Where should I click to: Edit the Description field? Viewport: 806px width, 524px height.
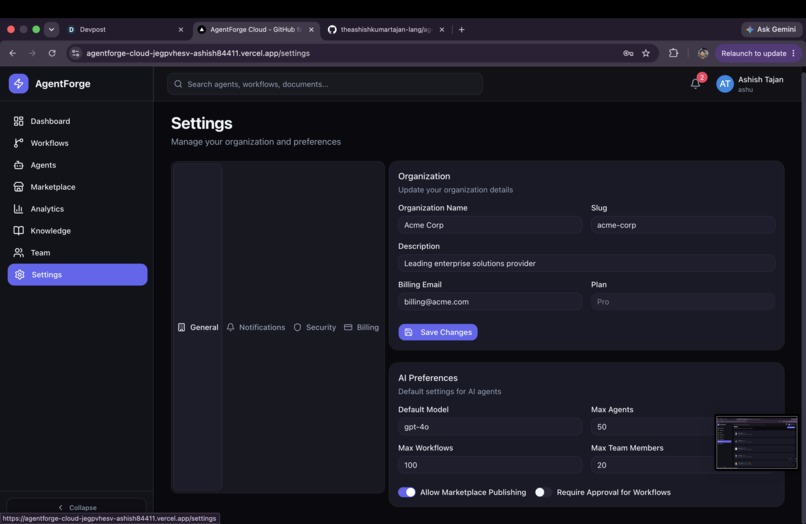tap(587, 263)
